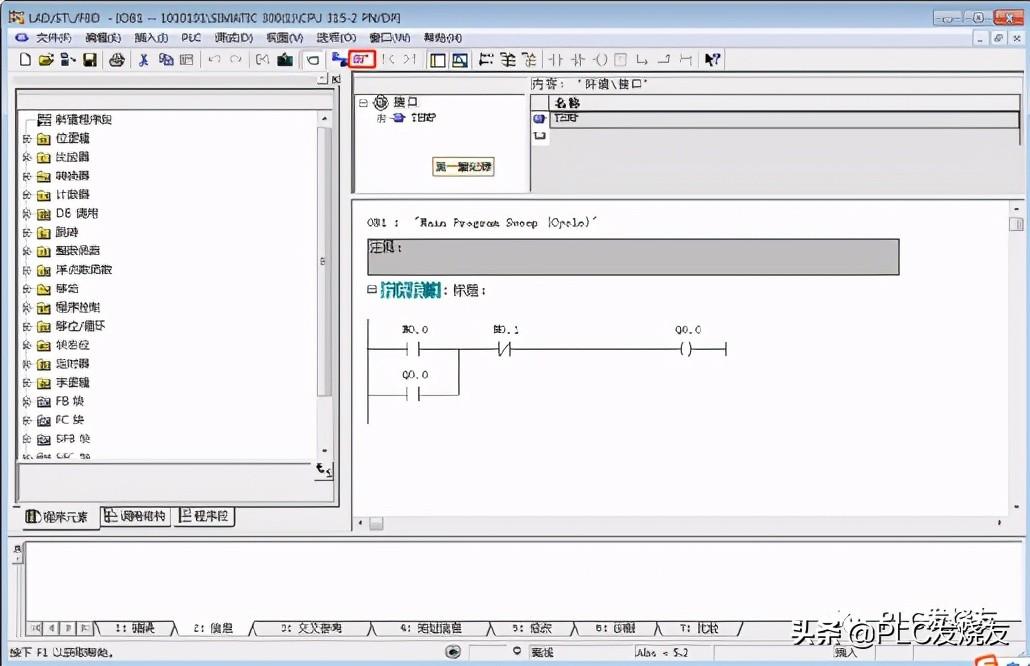This screenshot has height=666, width=1030.
Task: Collapse the Interface node in the declaration tree
Action: [x=363, y=103]
